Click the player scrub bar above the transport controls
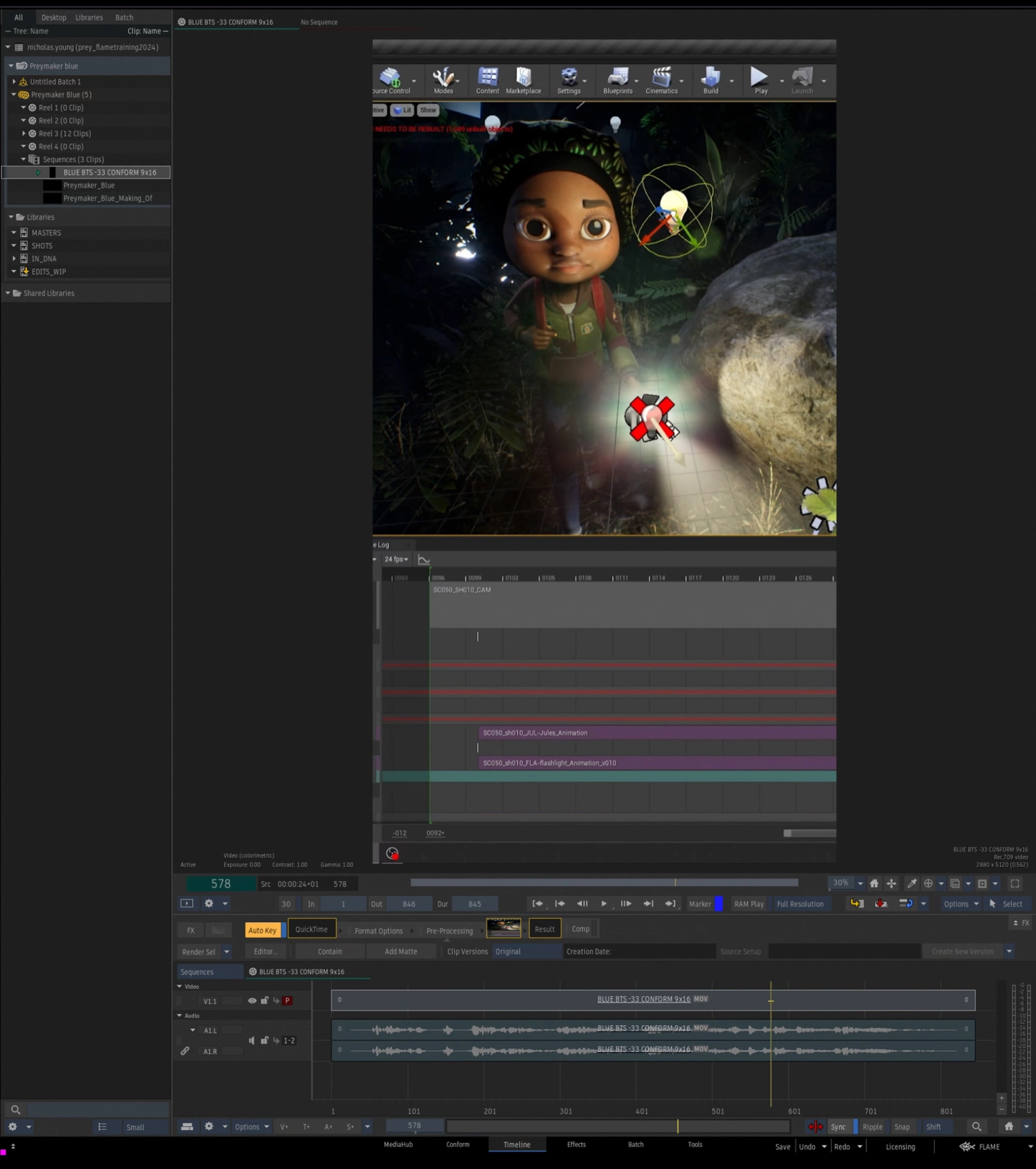This screenshot has width=1036, height=1169. click(604, 883)
